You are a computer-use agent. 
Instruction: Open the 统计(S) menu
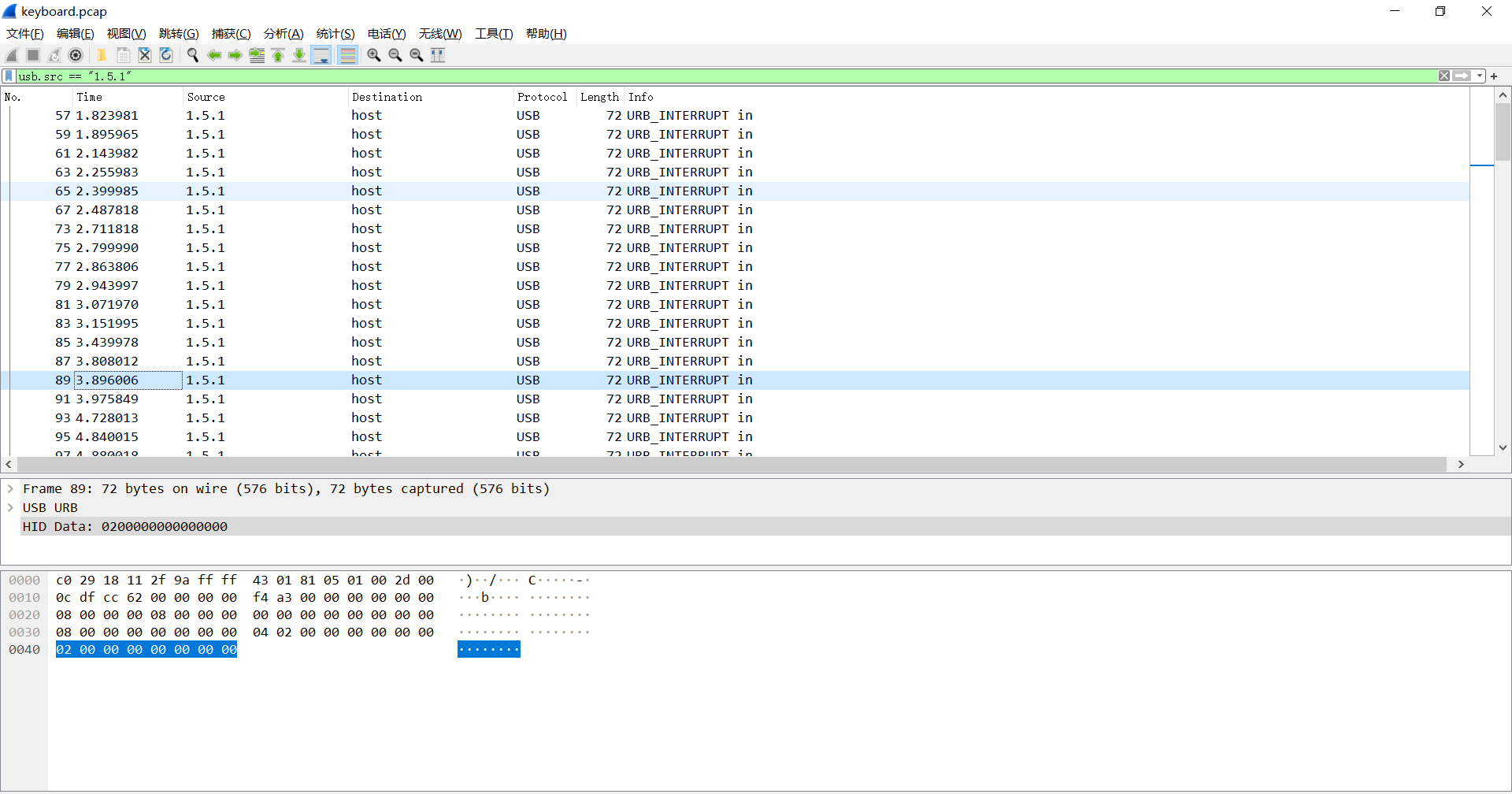335,34
